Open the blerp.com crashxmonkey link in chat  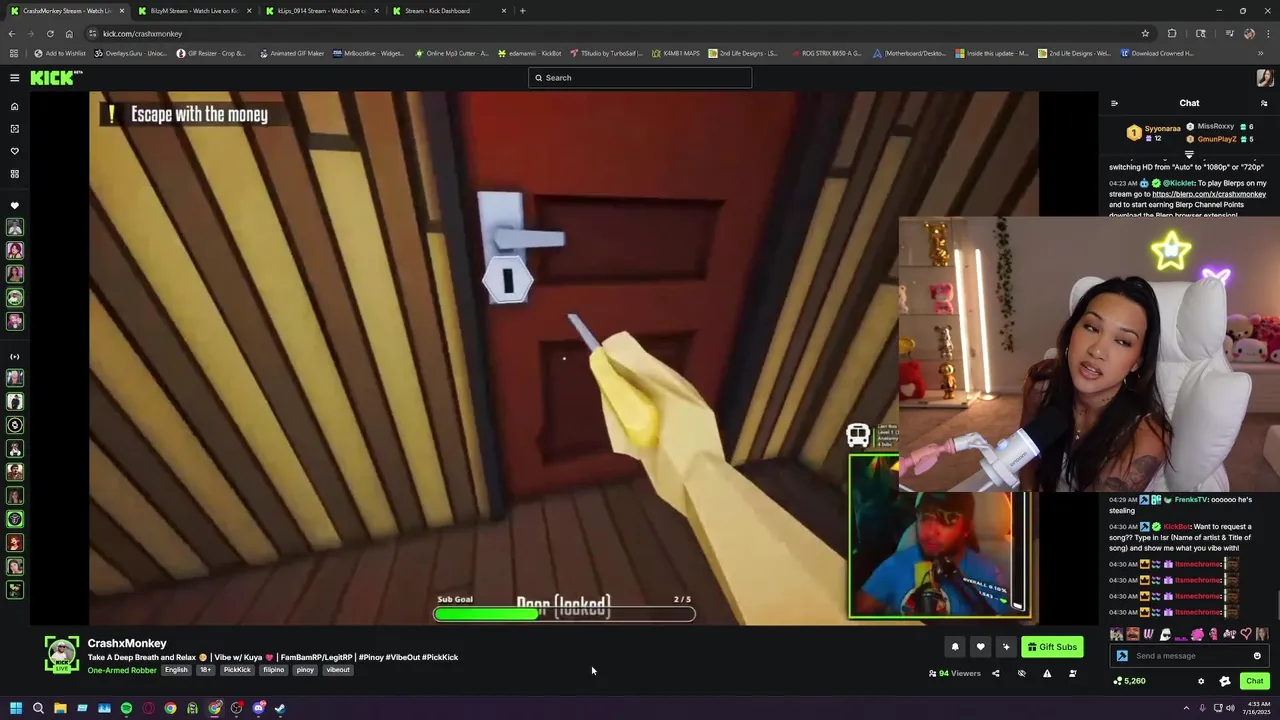click(x=1209, y=194)
